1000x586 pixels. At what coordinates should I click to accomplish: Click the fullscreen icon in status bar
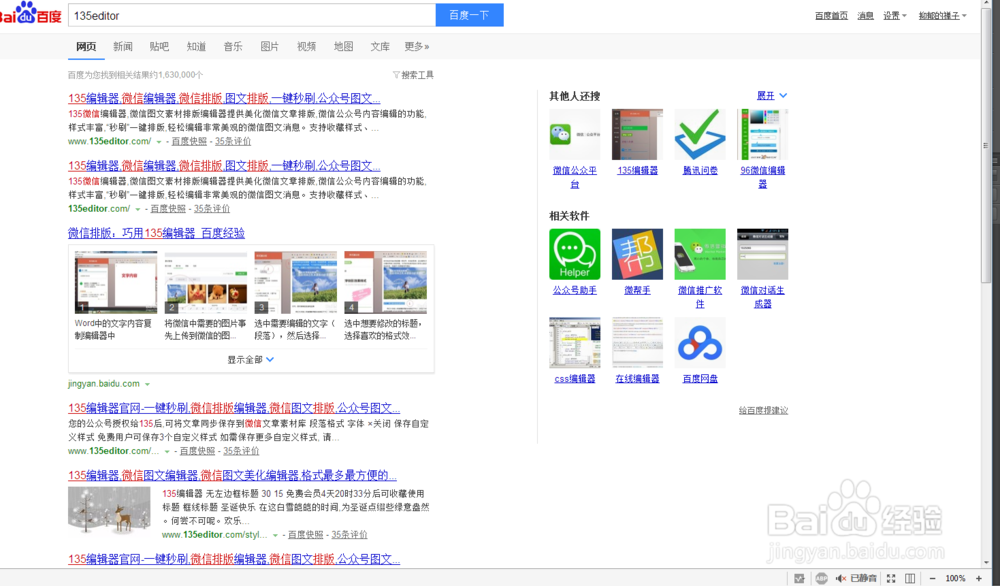click(891, 578)
